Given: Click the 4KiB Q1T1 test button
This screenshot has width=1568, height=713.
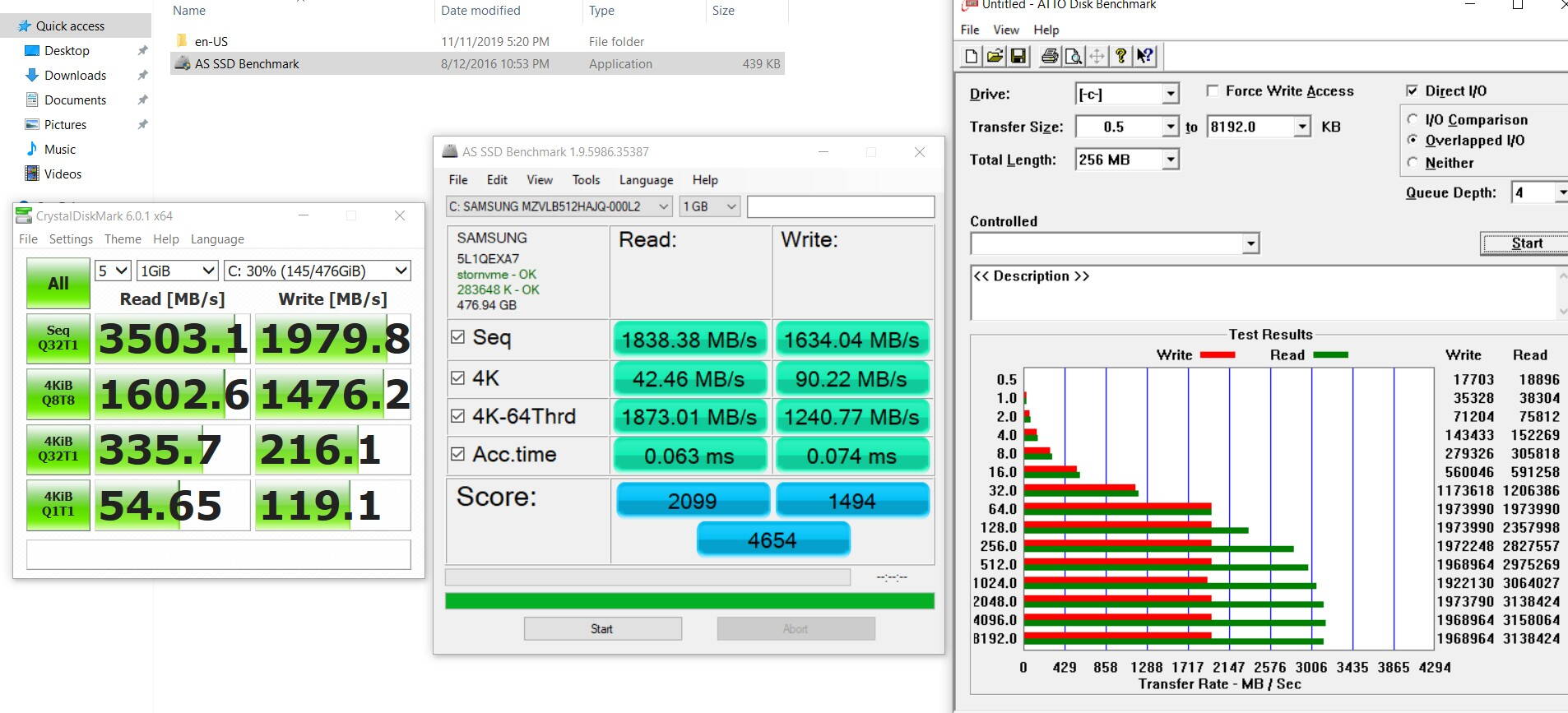Looking at the screenshot, I should point(58,504).
